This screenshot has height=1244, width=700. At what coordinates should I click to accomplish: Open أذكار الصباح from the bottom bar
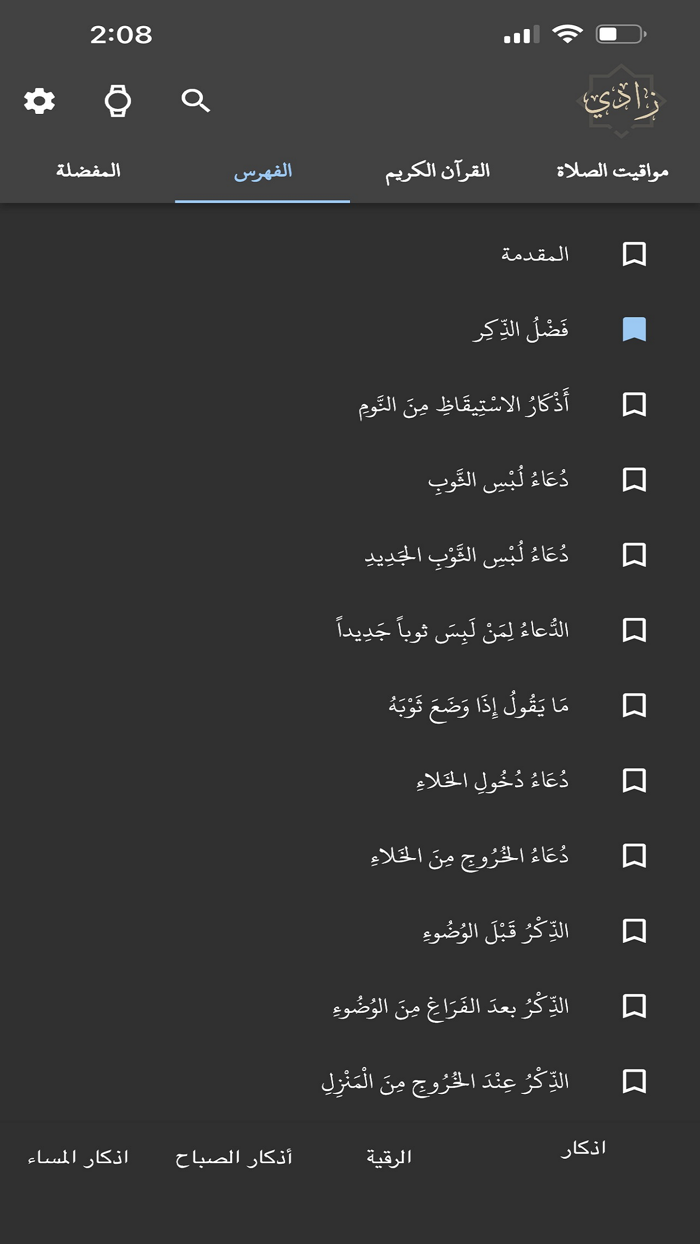(x=233, y=1156)
